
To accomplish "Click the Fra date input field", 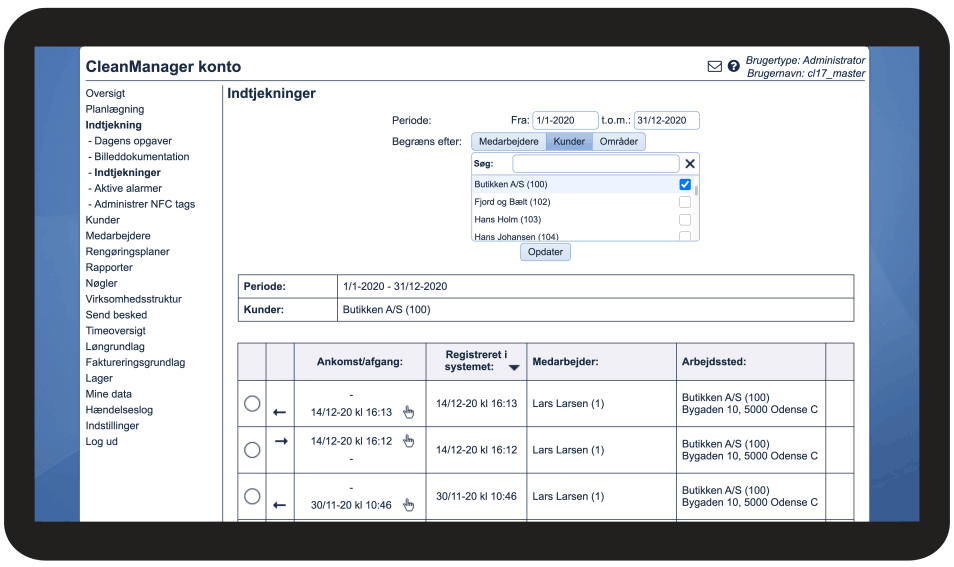I will [x=565, y=120].
